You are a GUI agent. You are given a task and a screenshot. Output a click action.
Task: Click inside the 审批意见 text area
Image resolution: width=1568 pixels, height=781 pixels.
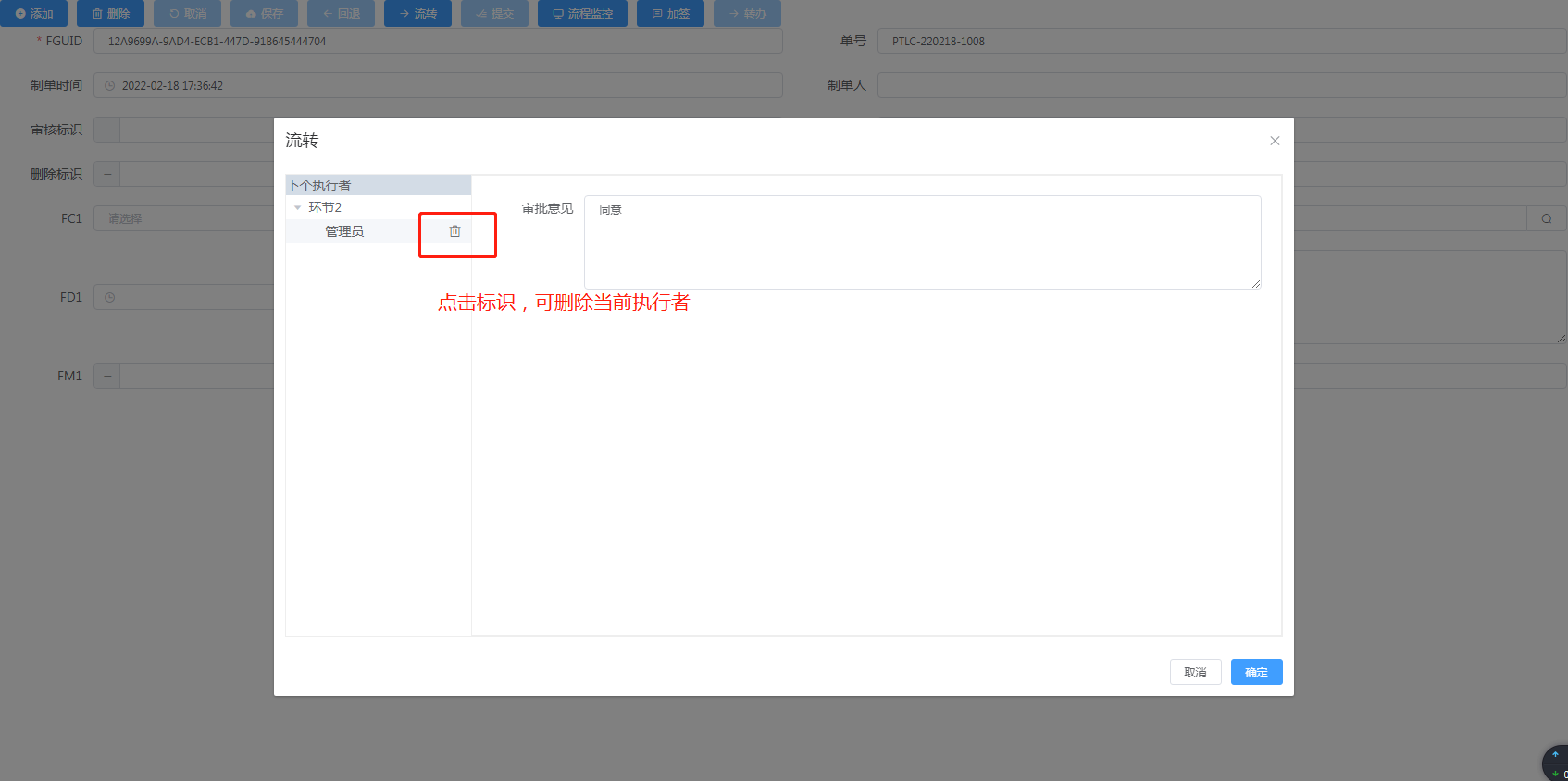922,242
